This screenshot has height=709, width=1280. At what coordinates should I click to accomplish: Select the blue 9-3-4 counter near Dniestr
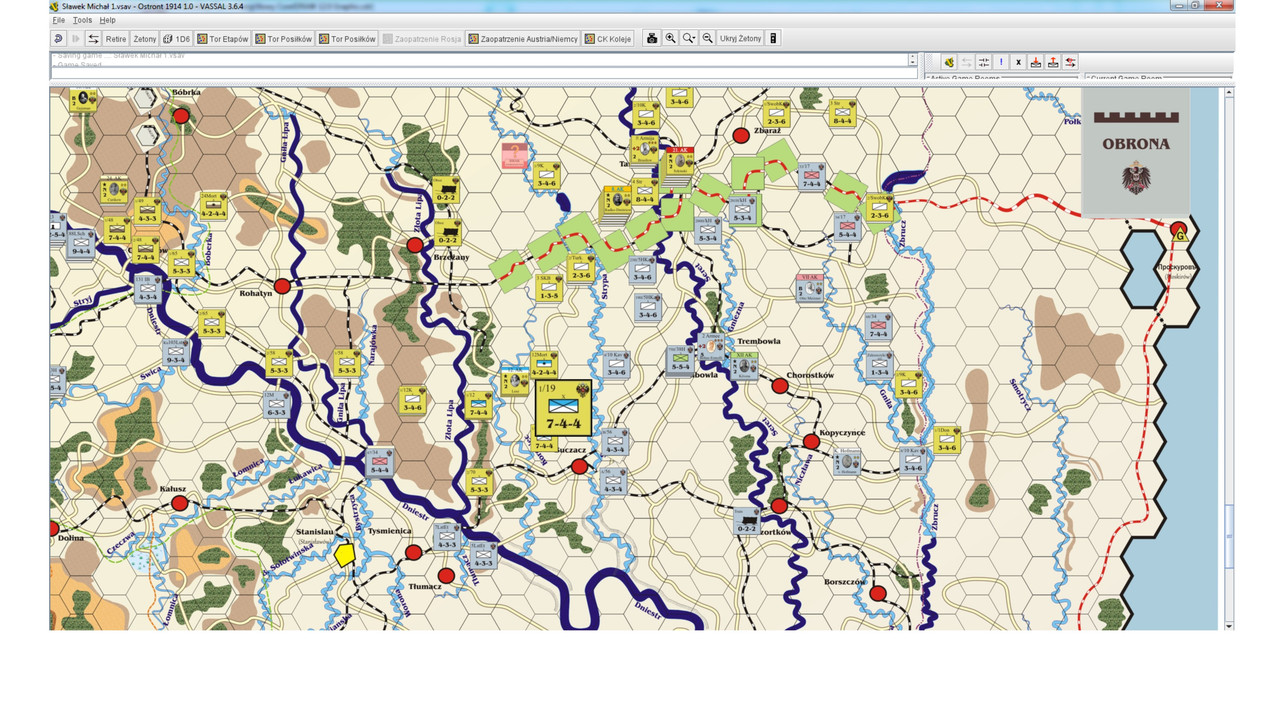pyautogui.click(x=175, y=352)
